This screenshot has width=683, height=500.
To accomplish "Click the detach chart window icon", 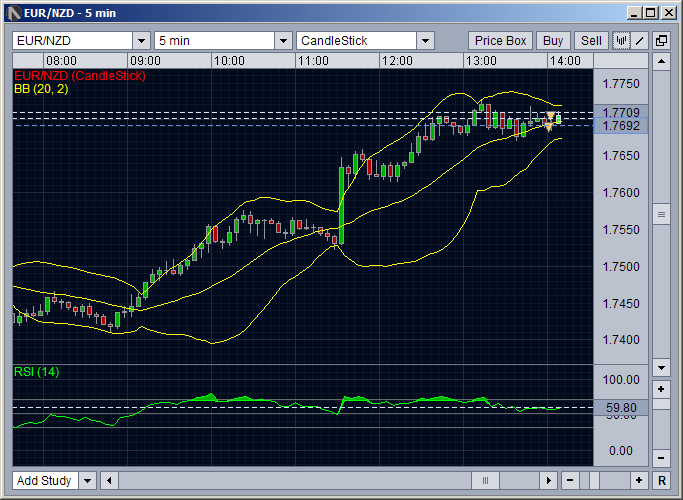I will [x=661, y=41].
